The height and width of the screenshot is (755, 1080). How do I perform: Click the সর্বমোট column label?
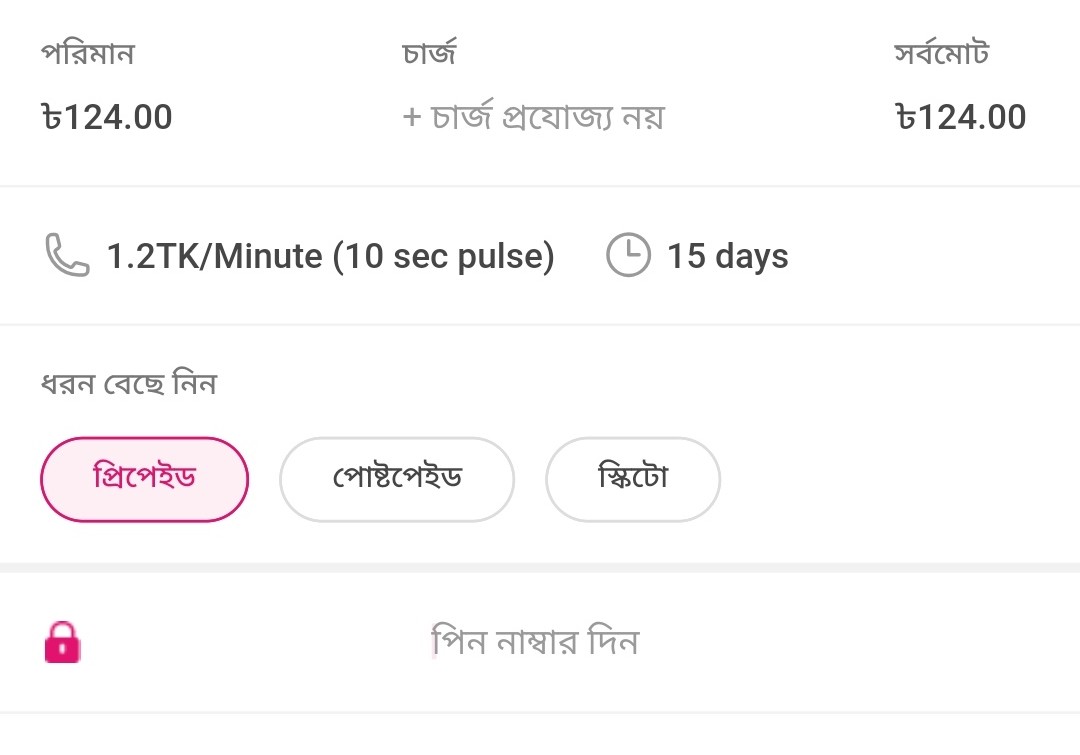(942, 52)
